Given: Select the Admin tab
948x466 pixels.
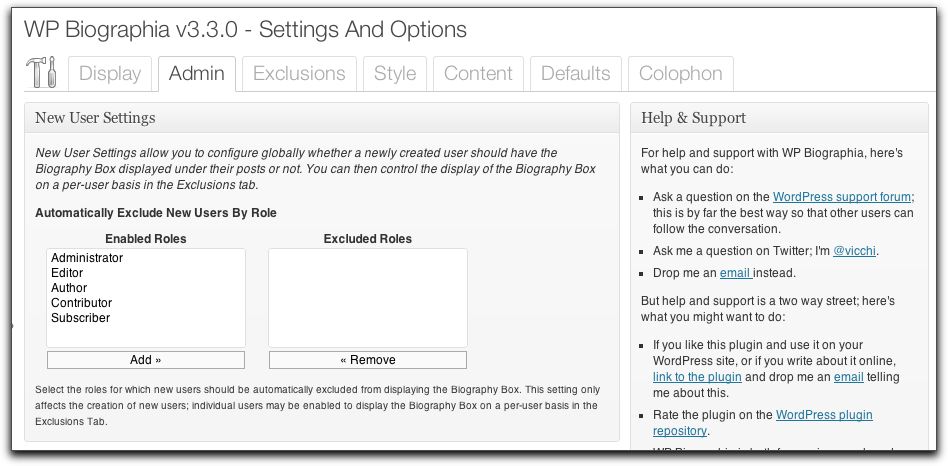Looking at the screenshot, I should coord(196,74).
